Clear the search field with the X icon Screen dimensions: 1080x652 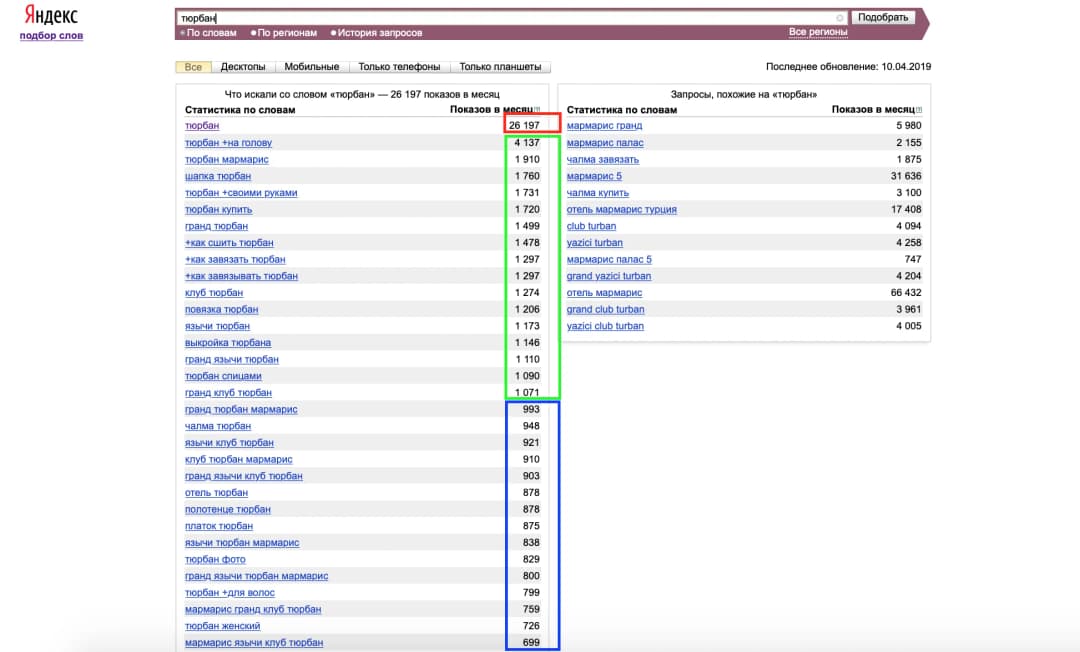coord(840,18)
